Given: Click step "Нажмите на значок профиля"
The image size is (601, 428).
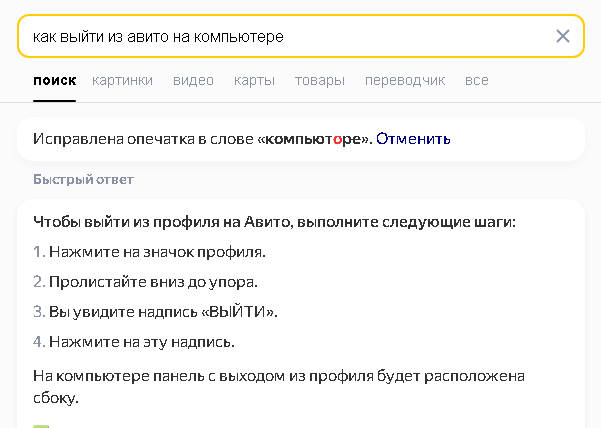Looking at the screenshot, I should (157, 252).
